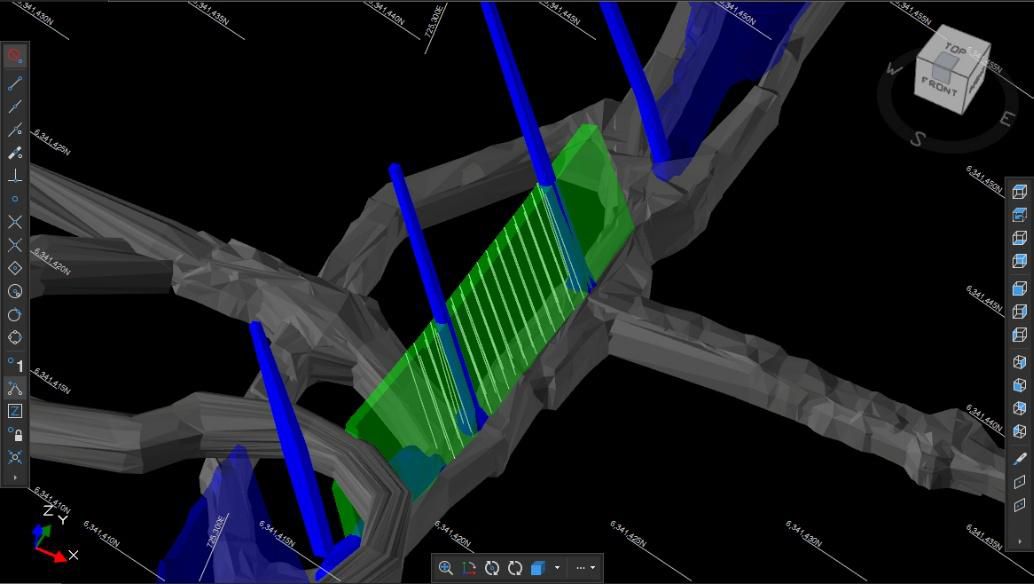Select the first wireframe cube view icon
Screen dimensions: 1036x584
point(1019,192)
